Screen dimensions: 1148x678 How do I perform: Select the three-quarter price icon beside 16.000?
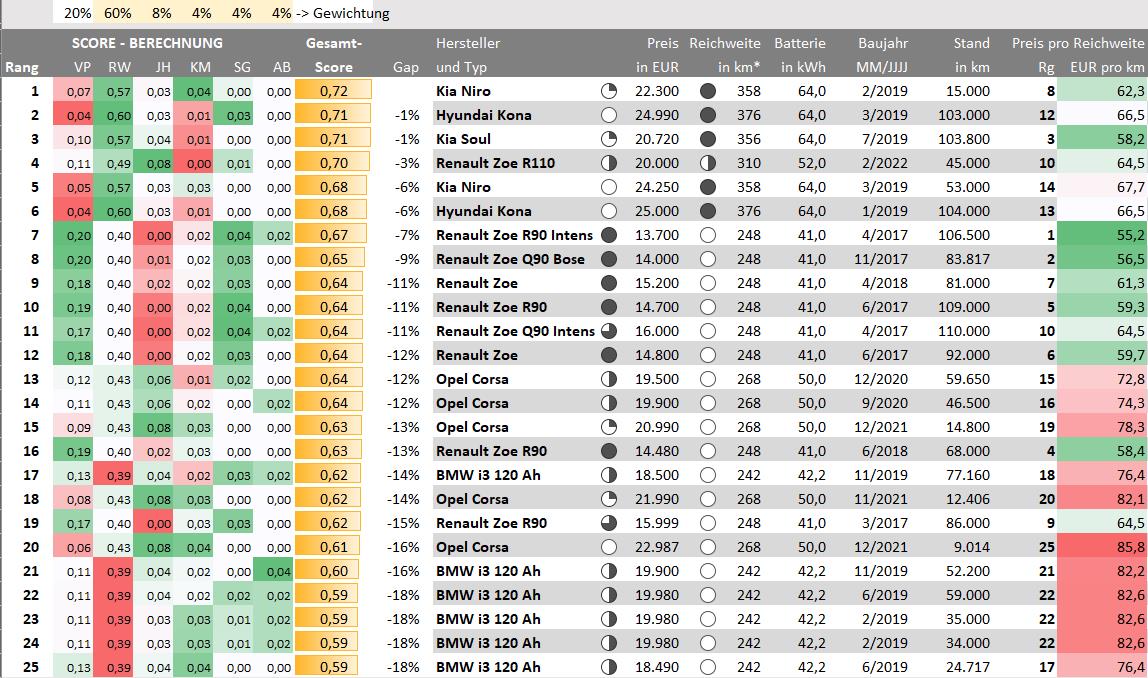click(x=608, y=331)
